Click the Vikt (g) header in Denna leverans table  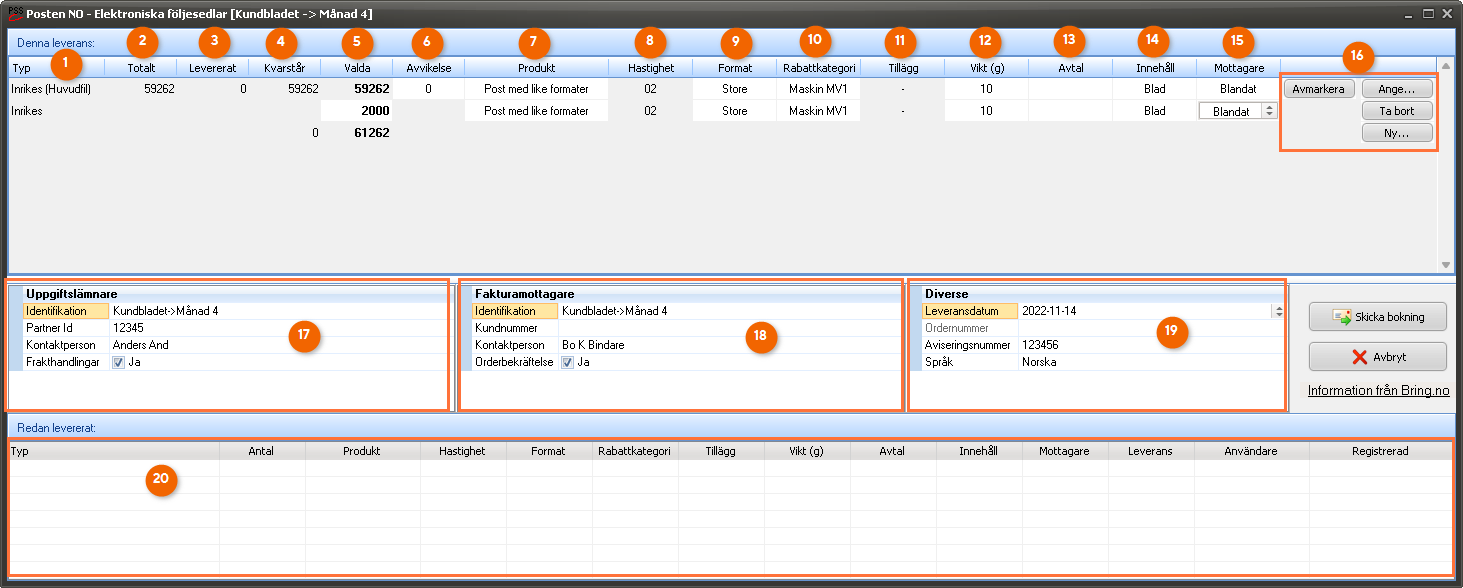(986, 68)
